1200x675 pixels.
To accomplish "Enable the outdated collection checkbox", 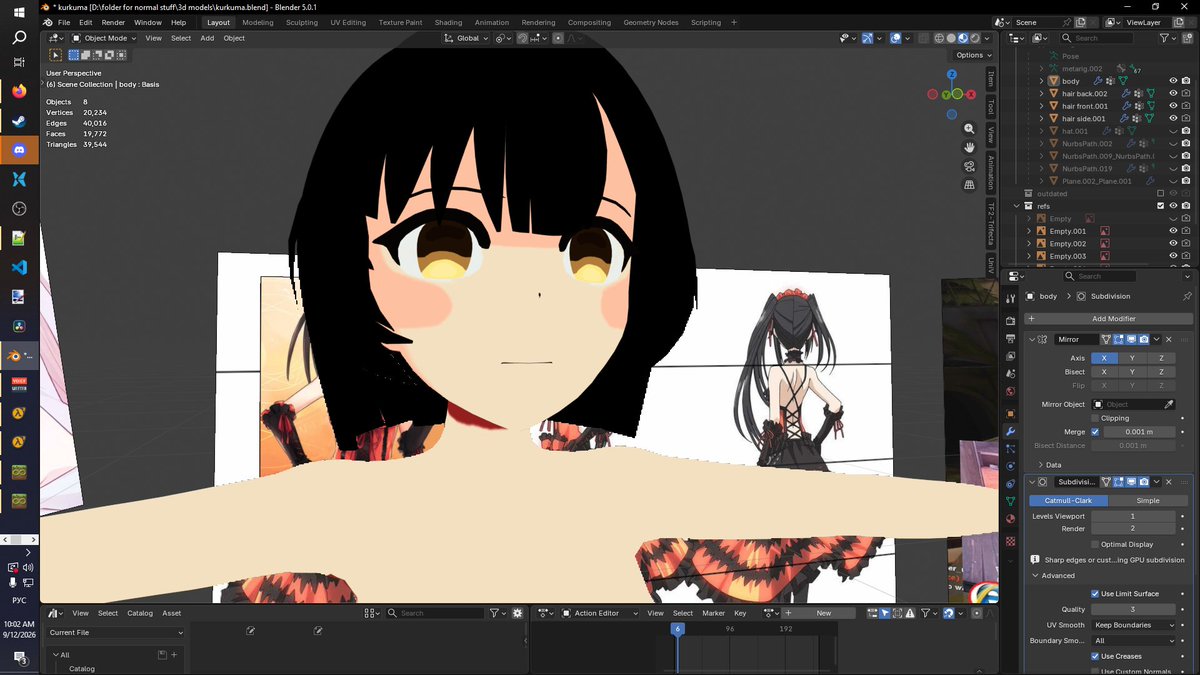I will tap(1161, 193).
